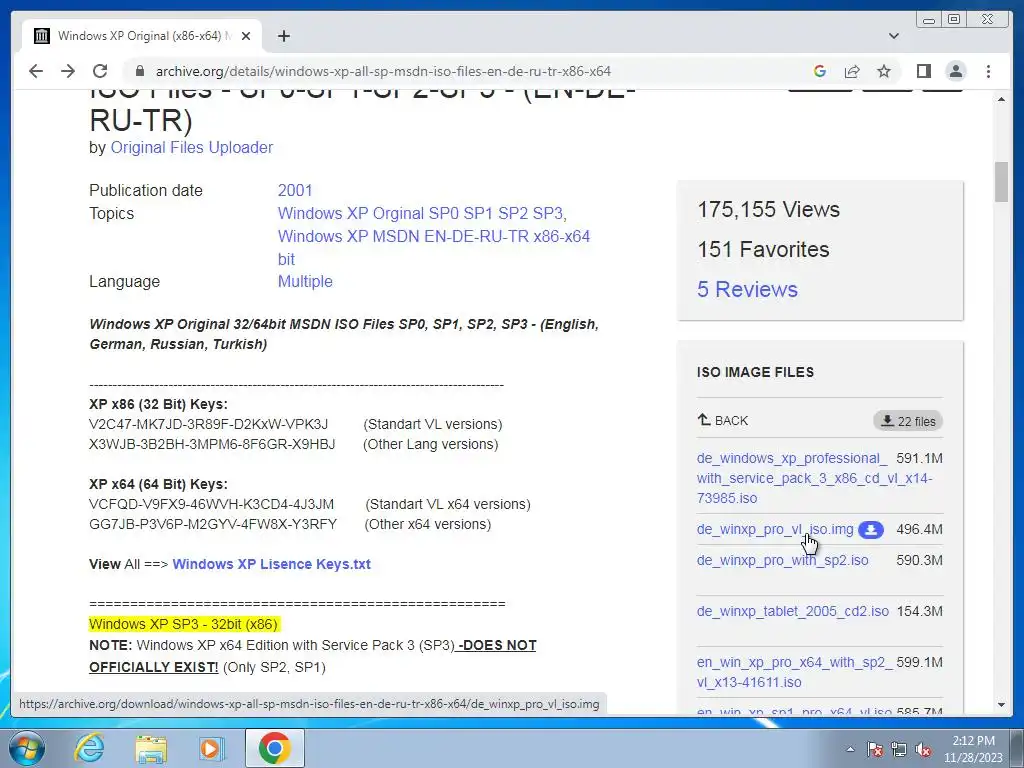This screenshot has height=768, width=1024.
Task: Click the page scrollbar down arrow
Action: [1001, 705]
